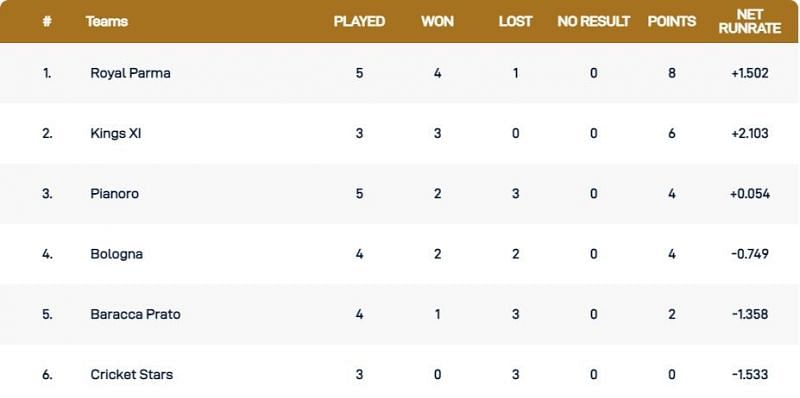This screenshot has width=800, height=398.
Task: Click Royal Parma's points value 8
Action: (671, 73)
